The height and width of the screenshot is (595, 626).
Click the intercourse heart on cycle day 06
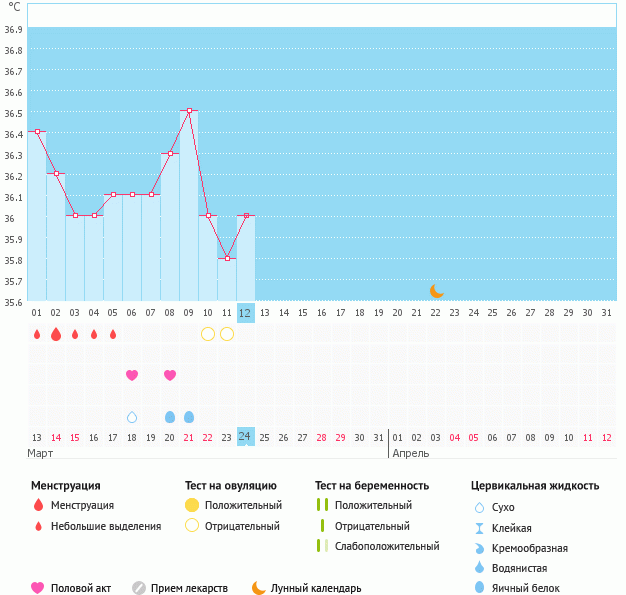[x=132, y=375]
